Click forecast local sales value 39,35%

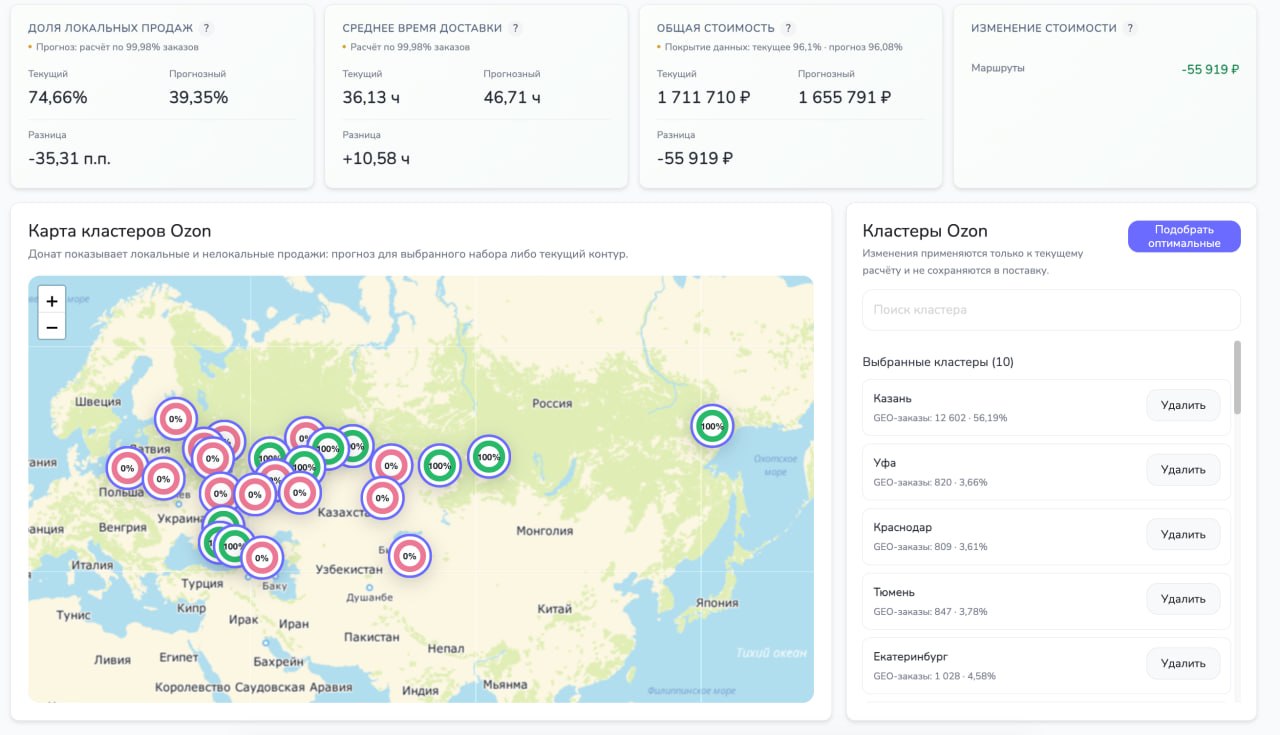point(199,97)
